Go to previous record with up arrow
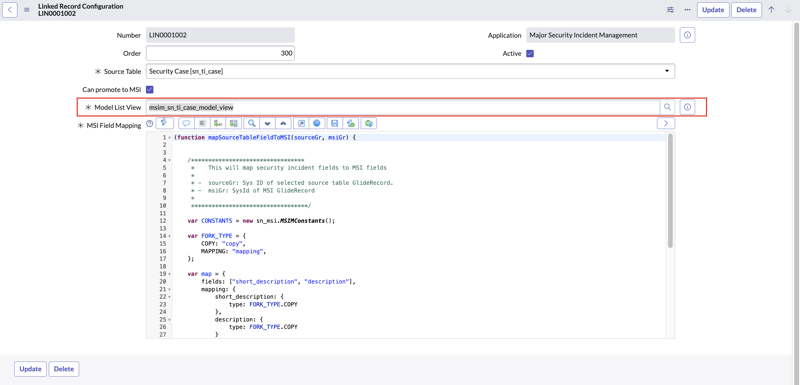The height and width of the screenshot is (385, 800). [x=771, y=10]
